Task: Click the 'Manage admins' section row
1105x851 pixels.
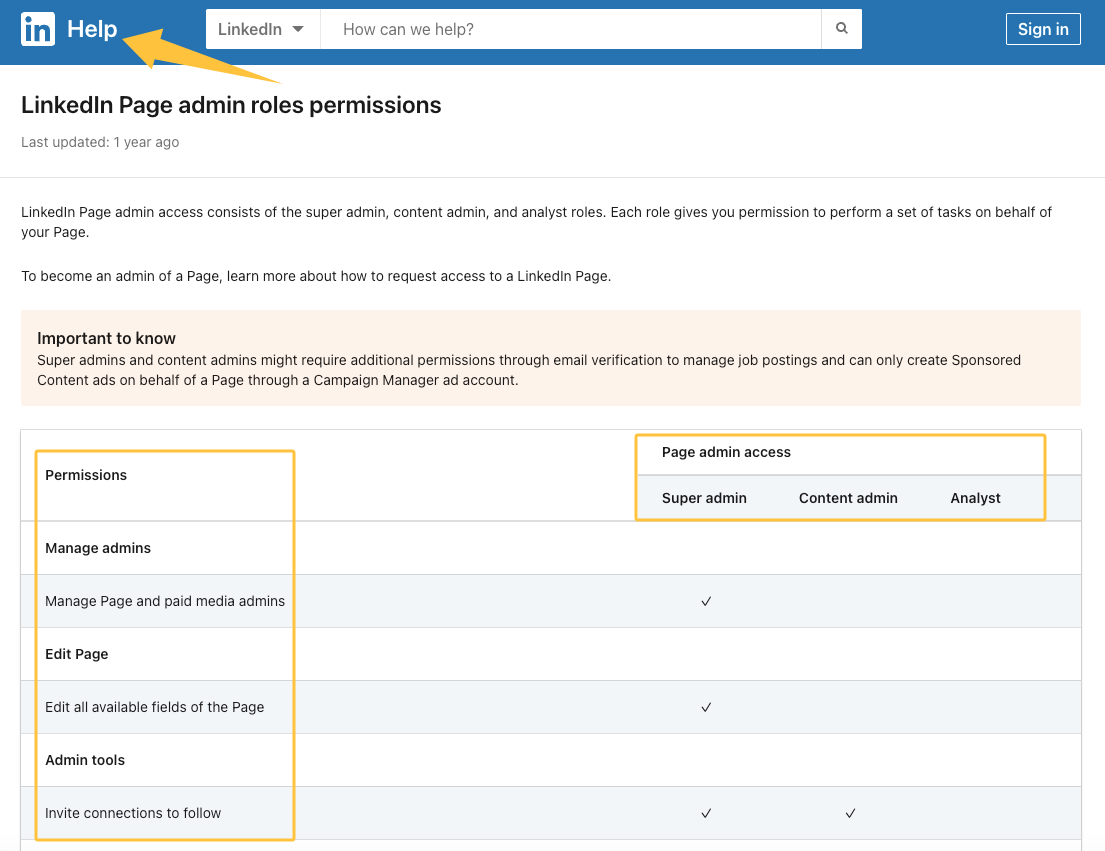Action: coord(551,548)
